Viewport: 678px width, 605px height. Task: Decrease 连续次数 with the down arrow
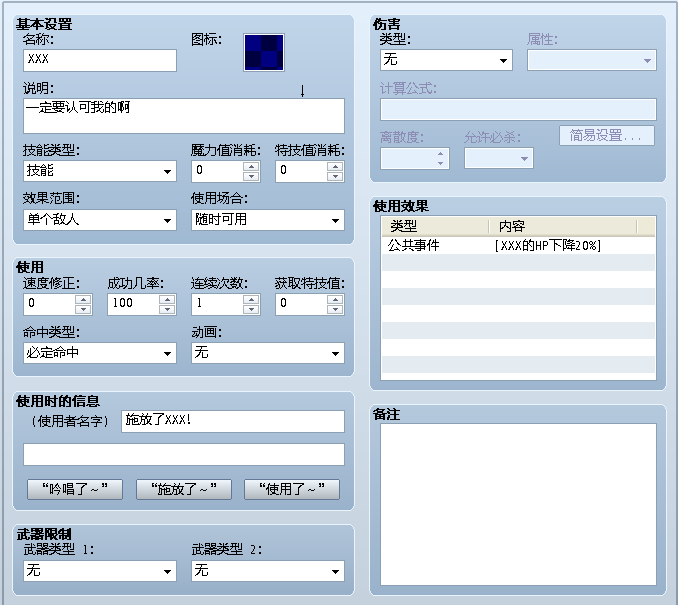(x=251, y=309)
